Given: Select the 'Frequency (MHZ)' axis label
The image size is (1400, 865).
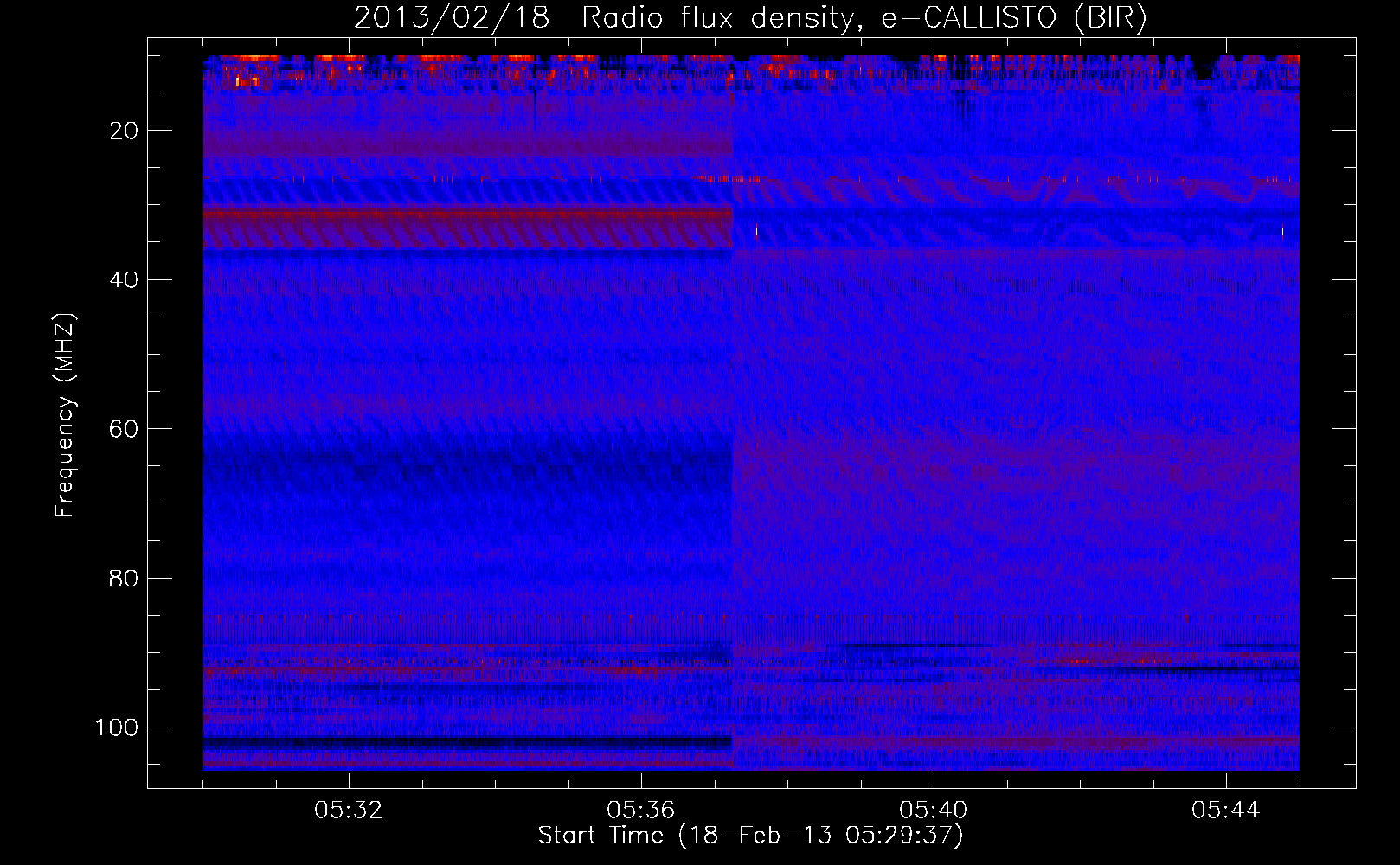Looking at the screenshot, I should (65, 415).
